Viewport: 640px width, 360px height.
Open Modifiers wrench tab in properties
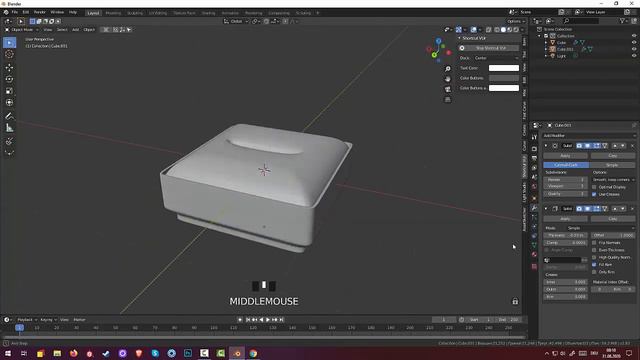[x=534, y=208]
